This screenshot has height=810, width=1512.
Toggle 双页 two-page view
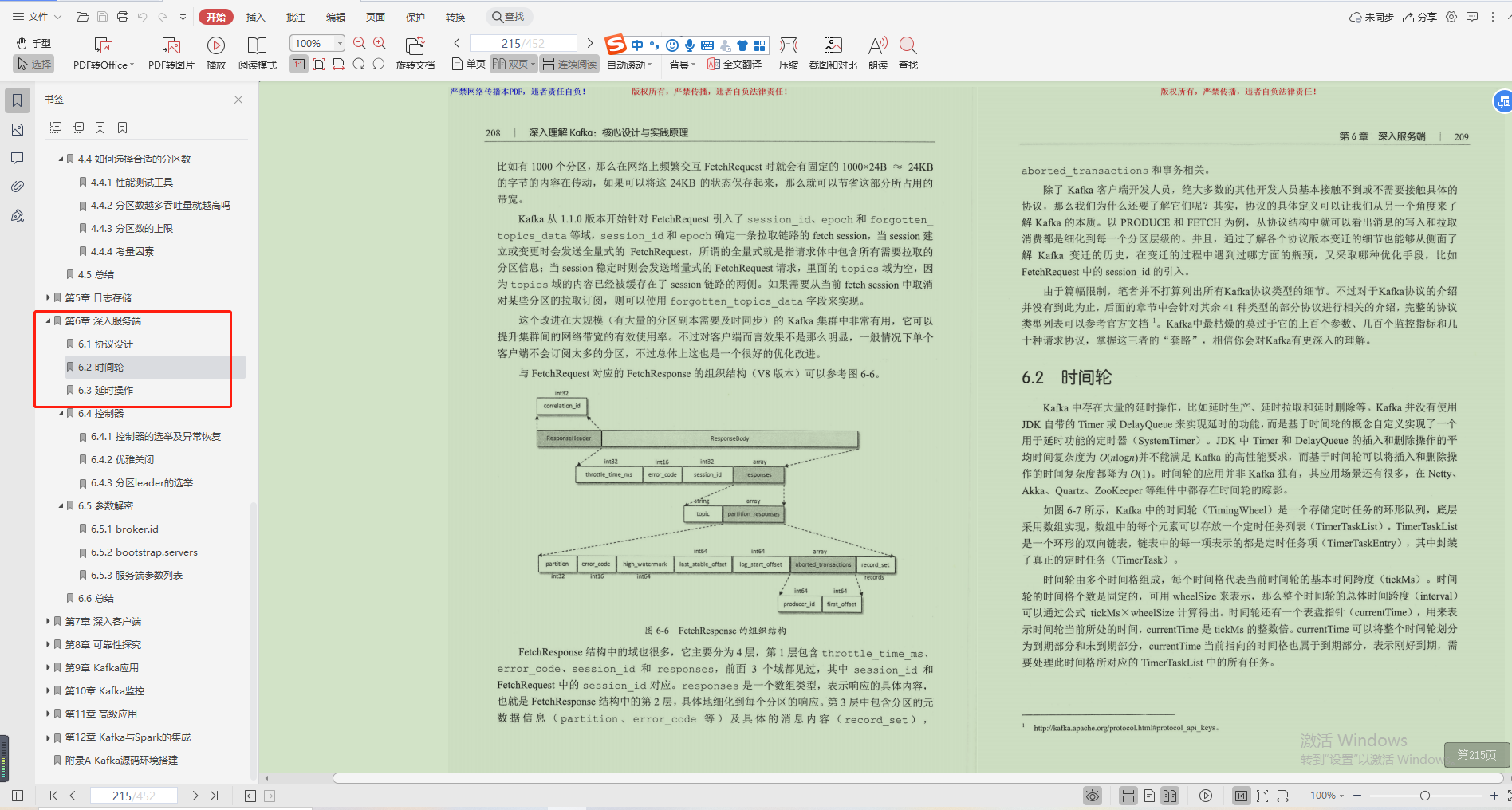pyautogui.click(x=514, y=64)
